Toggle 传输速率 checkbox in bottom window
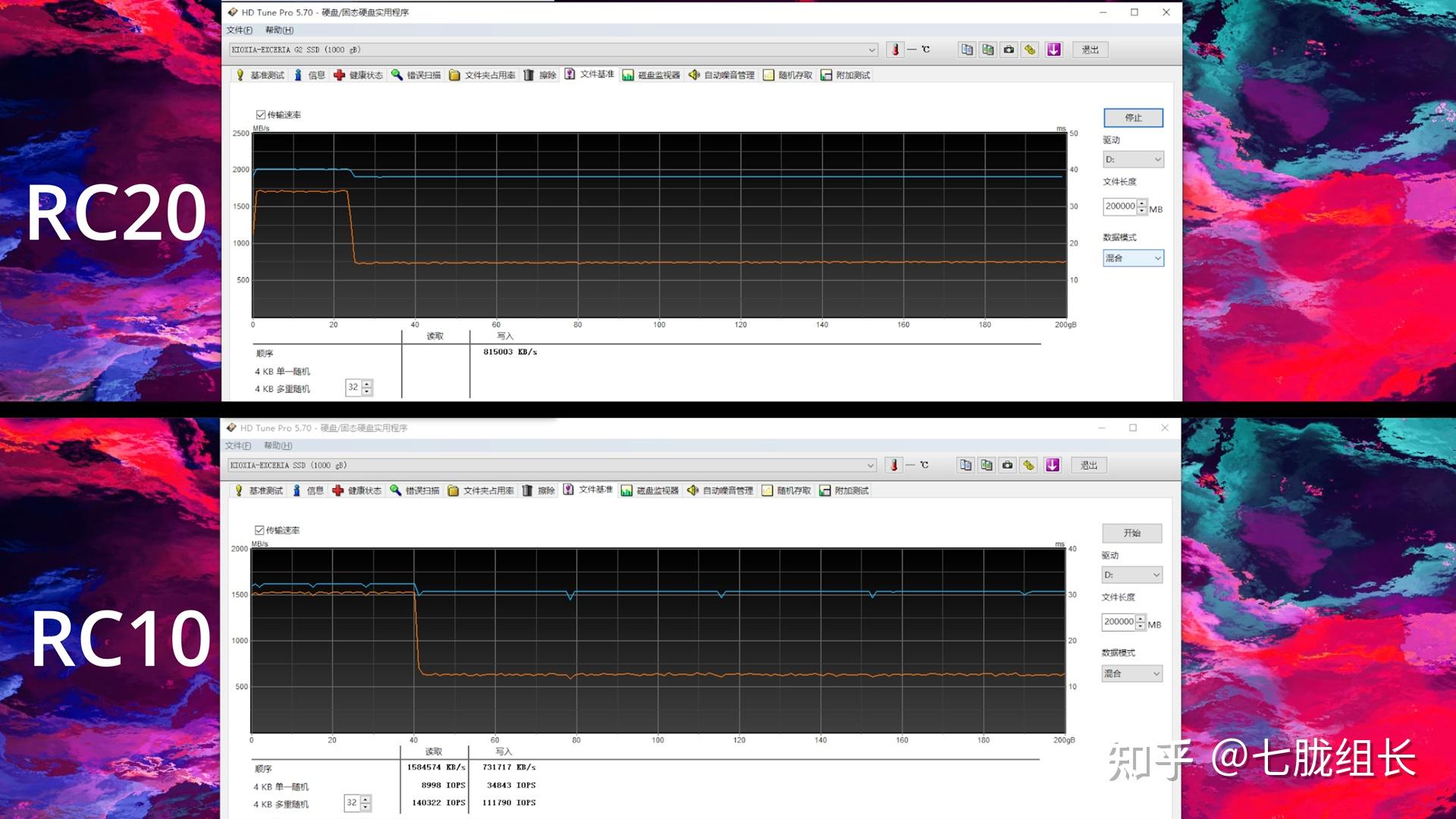Screen dimensions: 1456x819 (x=259, y=531)
